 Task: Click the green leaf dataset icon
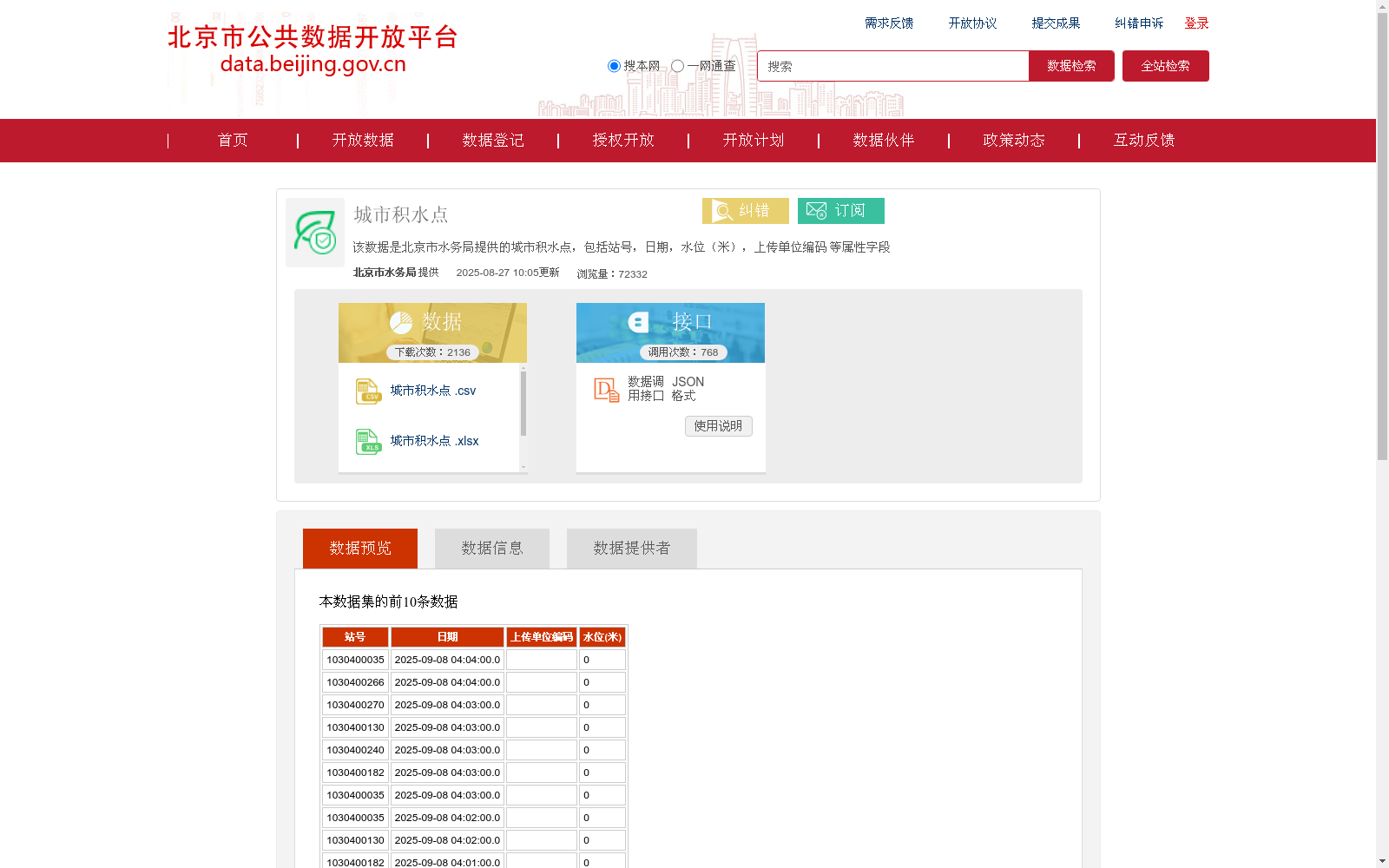pyautogui.click(x=315, y=233)
